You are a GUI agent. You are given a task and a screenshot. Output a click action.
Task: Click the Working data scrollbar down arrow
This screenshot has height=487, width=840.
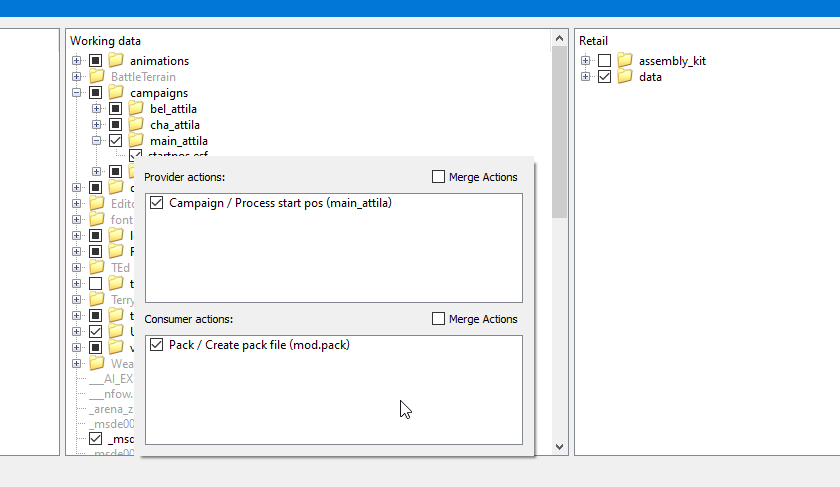(x=559, y=447)
